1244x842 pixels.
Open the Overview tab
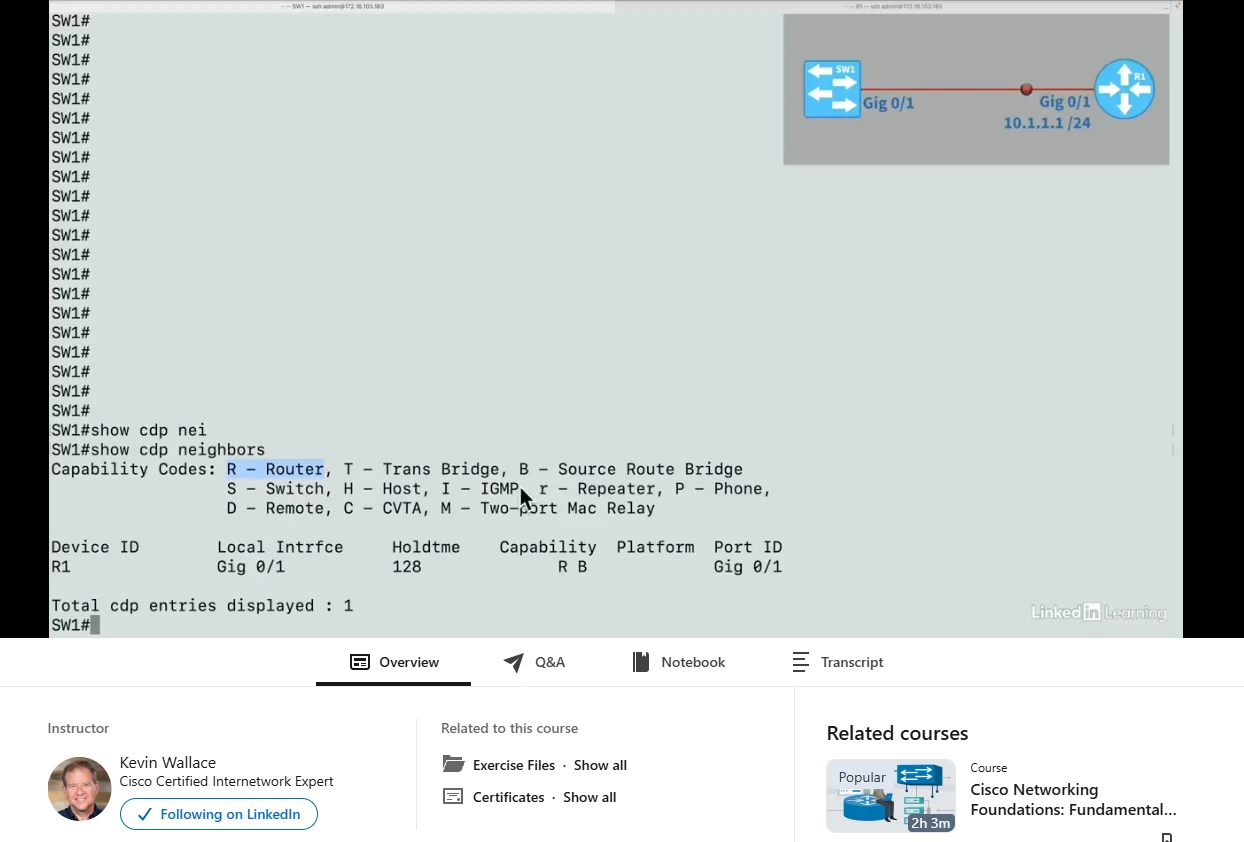click(394, 662)
